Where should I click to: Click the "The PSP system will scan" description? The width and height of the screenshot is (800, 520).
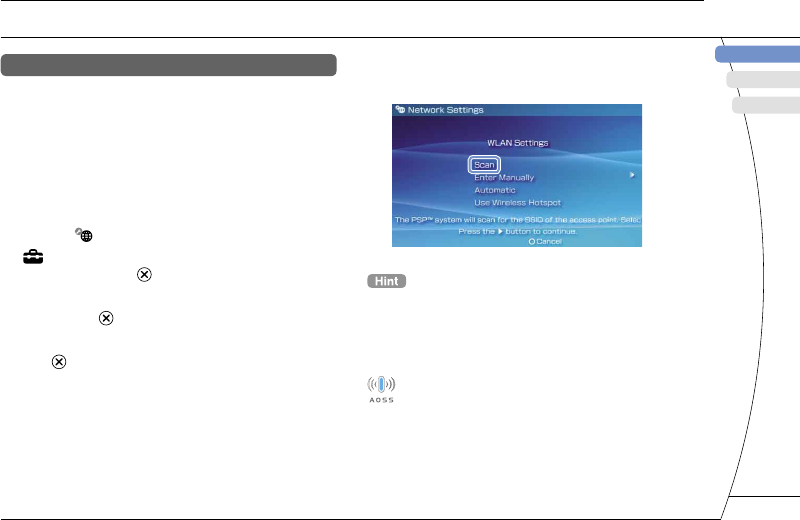(517, 219)
